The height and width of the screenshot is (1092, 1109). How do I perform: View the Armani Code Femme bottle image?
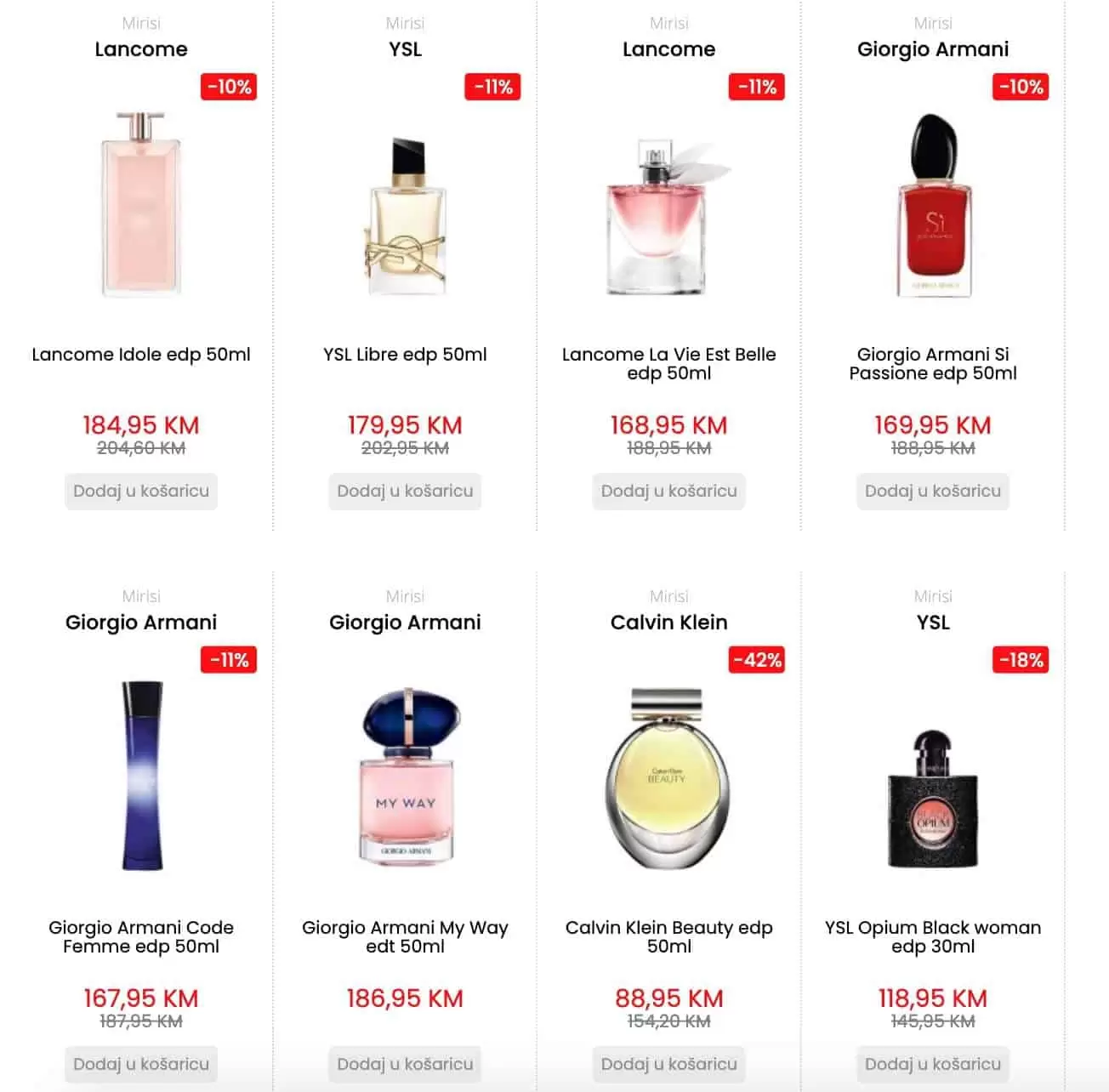pos(141,776)
